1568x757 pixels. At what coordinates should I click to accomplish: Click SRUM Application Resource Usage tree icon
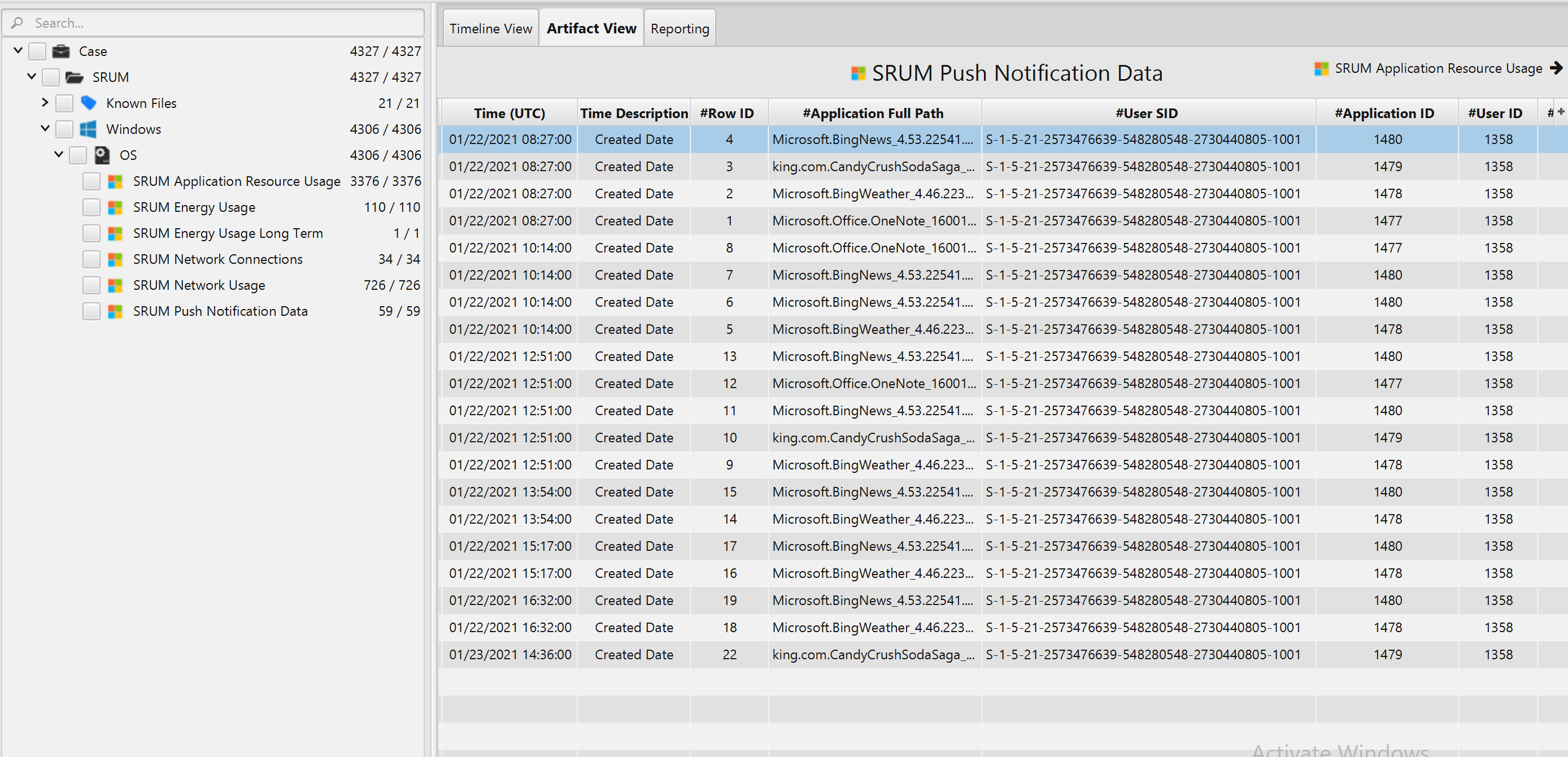coord(115,181)
